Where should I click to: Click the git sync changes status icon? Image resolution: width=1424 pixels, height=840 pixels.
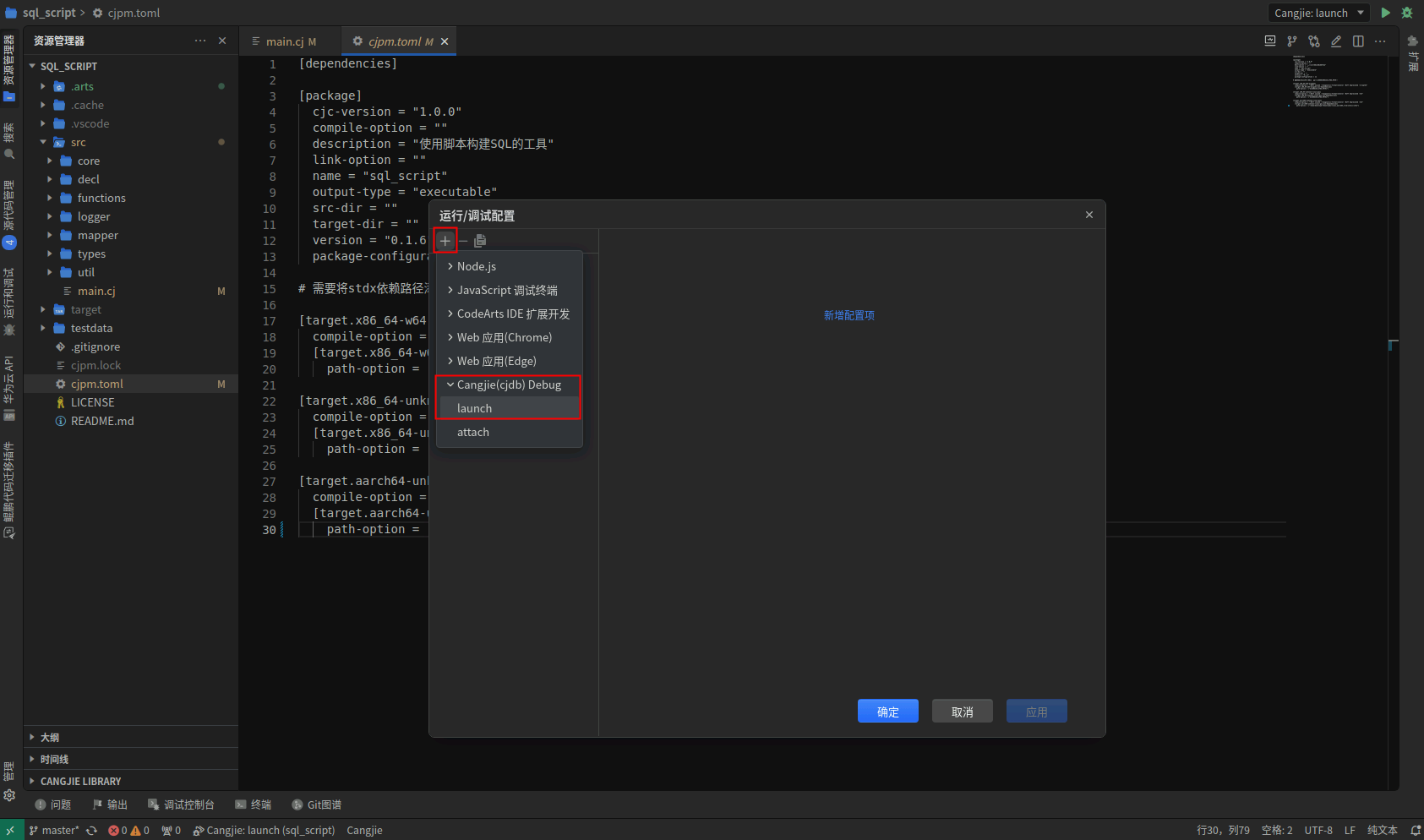coord(91,831)
